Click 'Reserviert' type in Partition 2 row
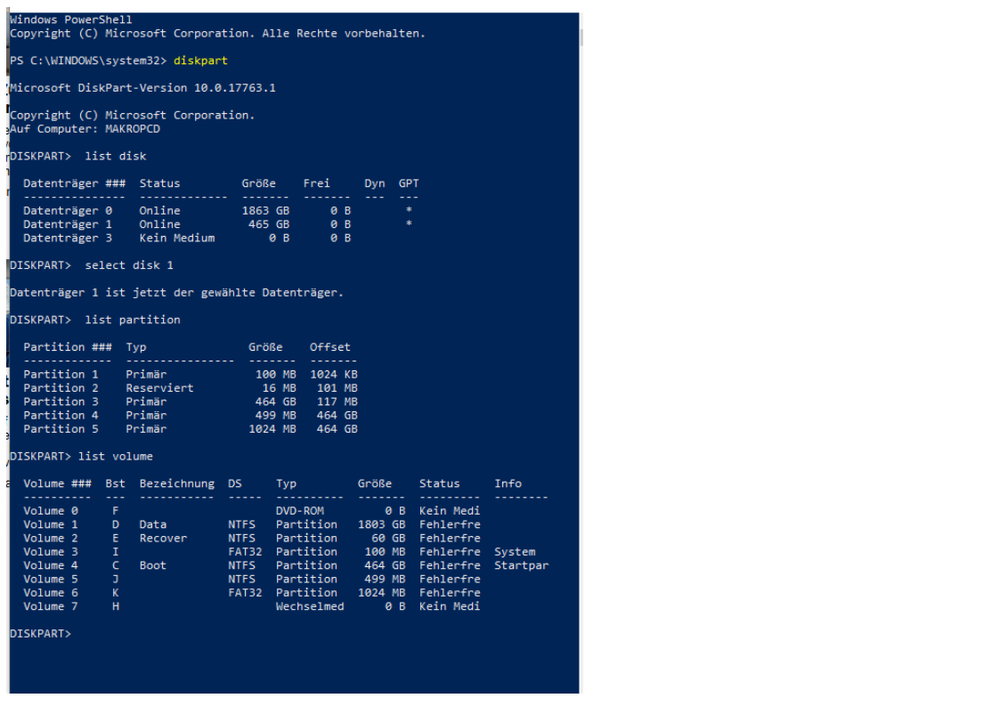Viewport: 999px width, 706px height. pos(160,388)
